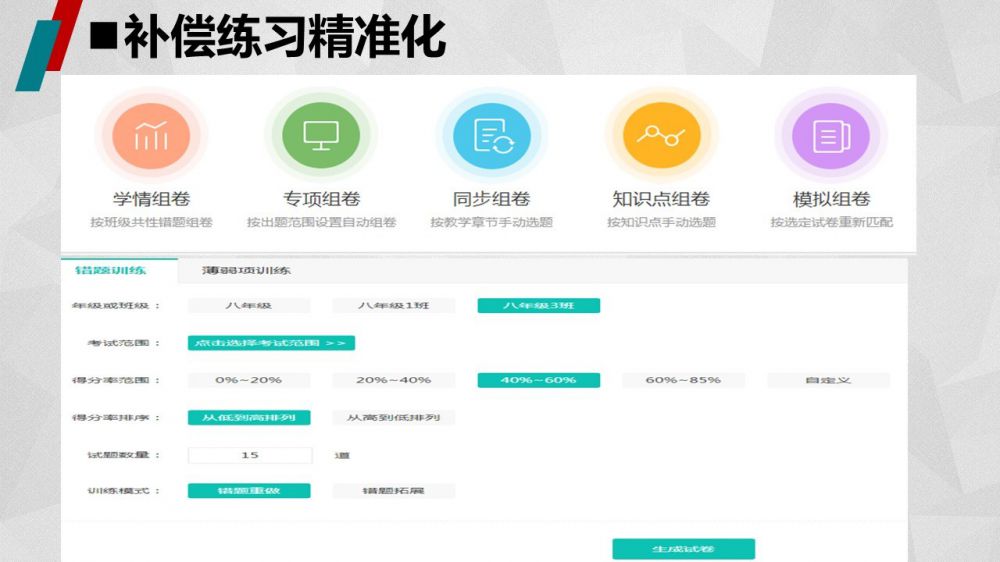Image resolution: width=1000 pixels, height=562 pixels.
Task: Sort by 从高到低排列
Action: point(394,417)
